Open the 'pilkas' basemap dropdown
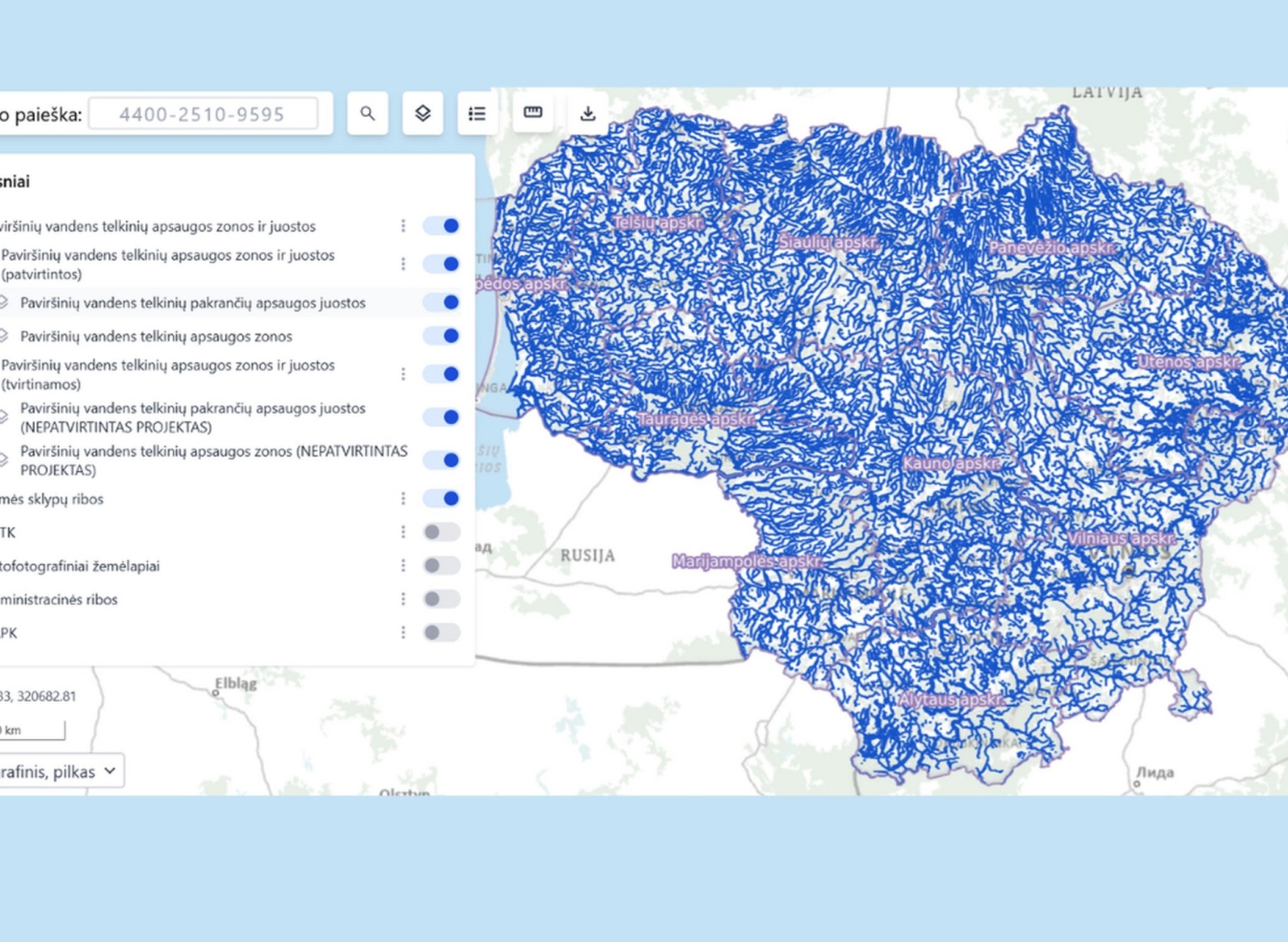Viewport: 1288px width, 942px height. (60, 771)
